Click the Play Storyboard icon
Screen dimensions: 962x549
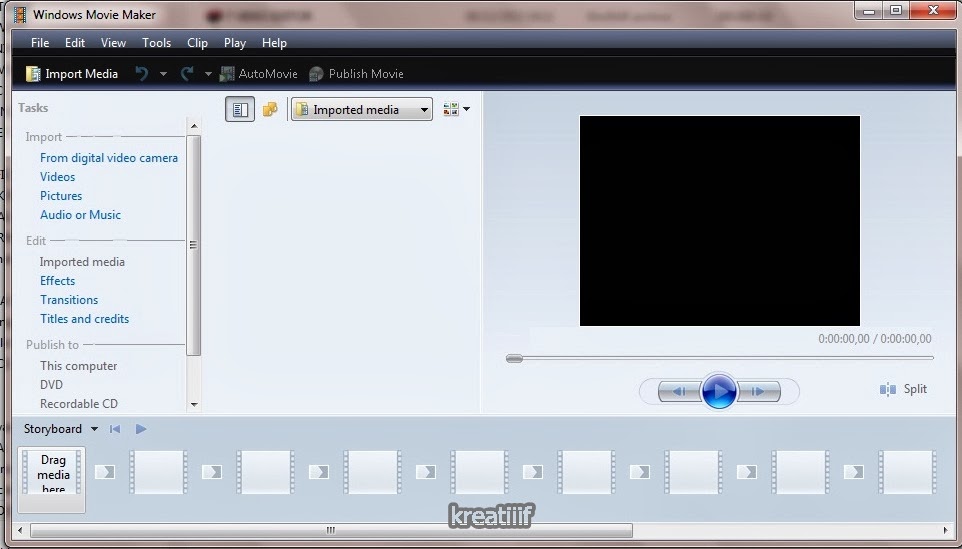(x=141, y=429)
